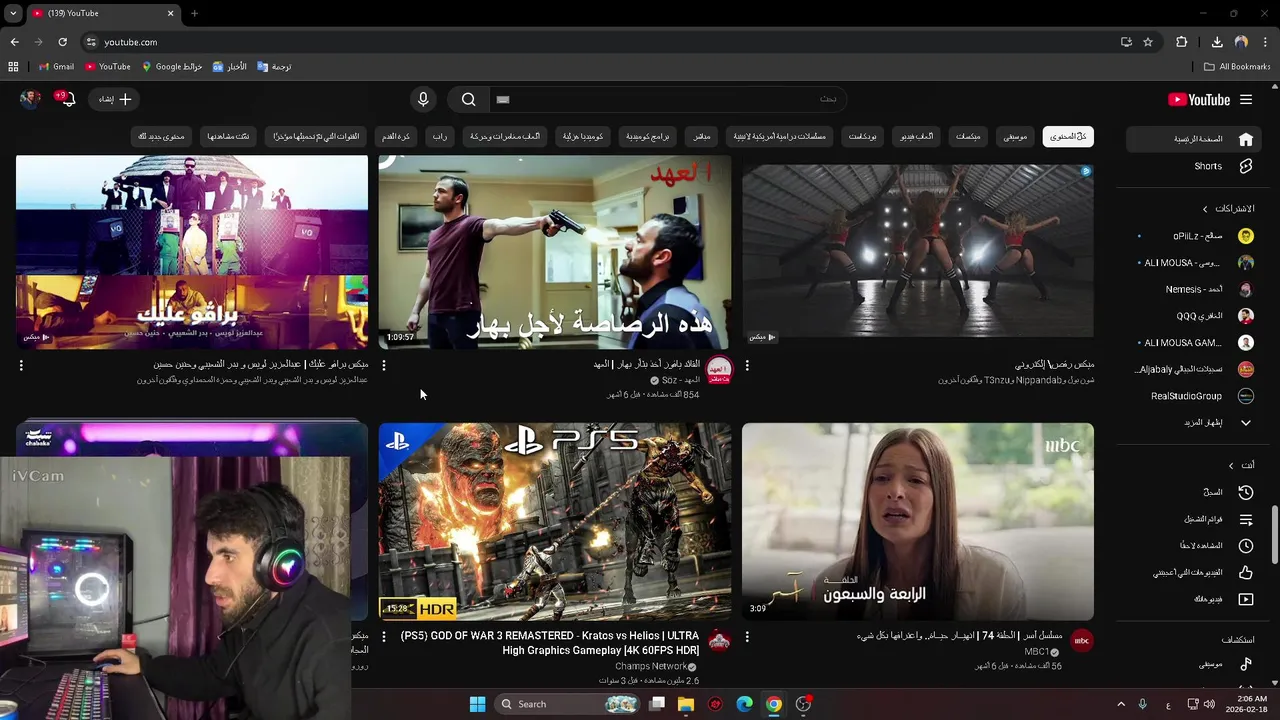The image size is (1280, 720).
Task: Open Music (موسيقى) under Explore in sidebar
Action: point(1192,664)
